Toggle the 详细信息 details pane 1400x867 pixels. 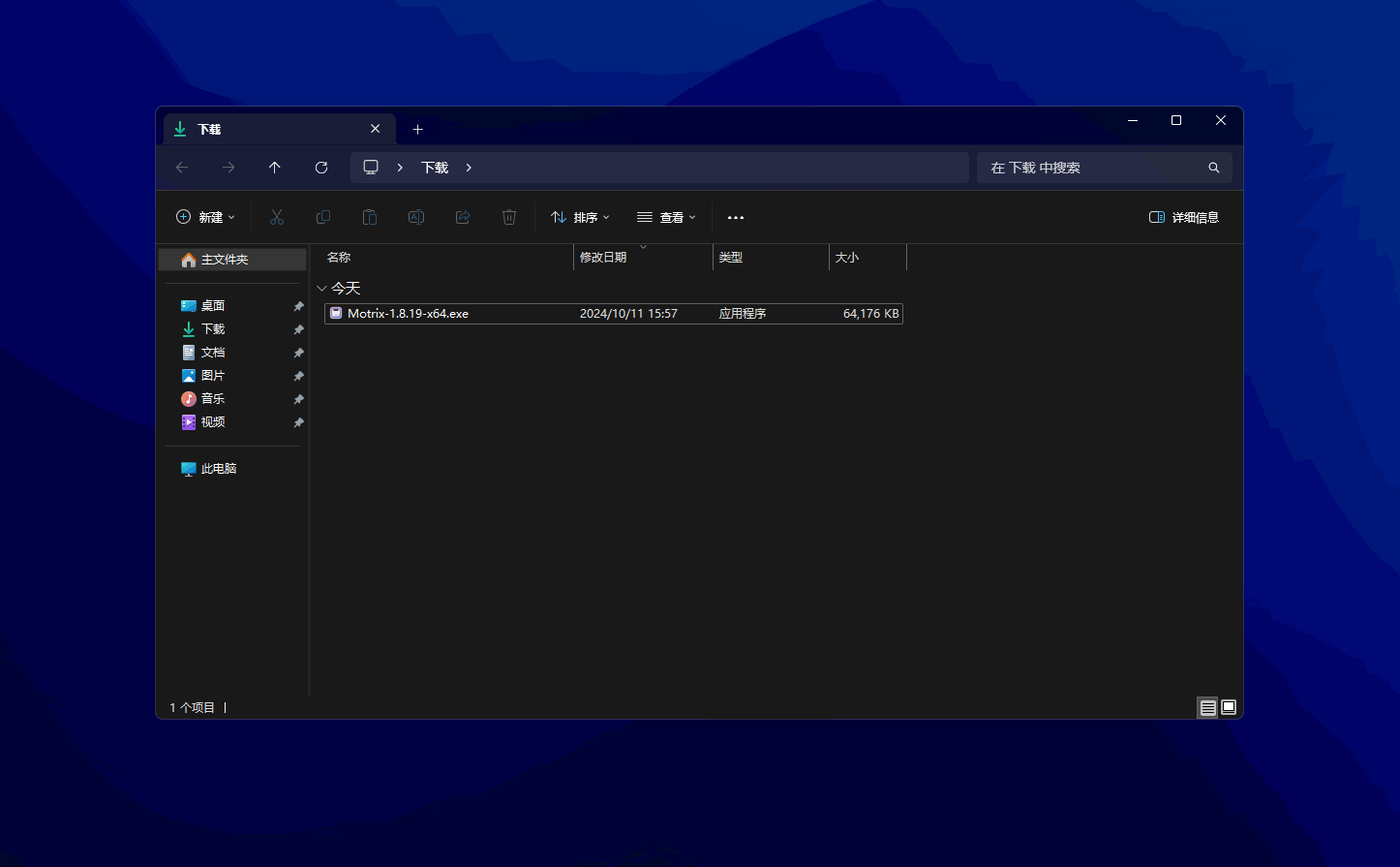[1183, 217]
